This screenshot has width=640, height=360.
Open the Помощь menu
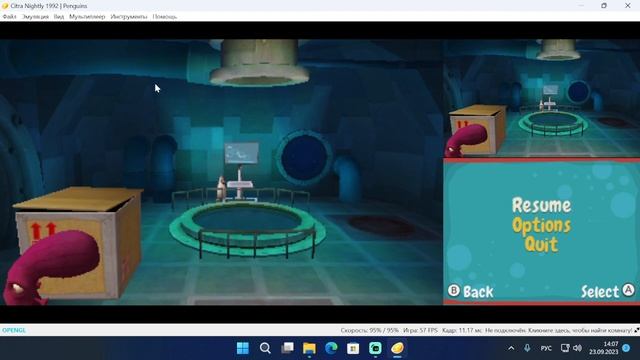pos(164,17)
